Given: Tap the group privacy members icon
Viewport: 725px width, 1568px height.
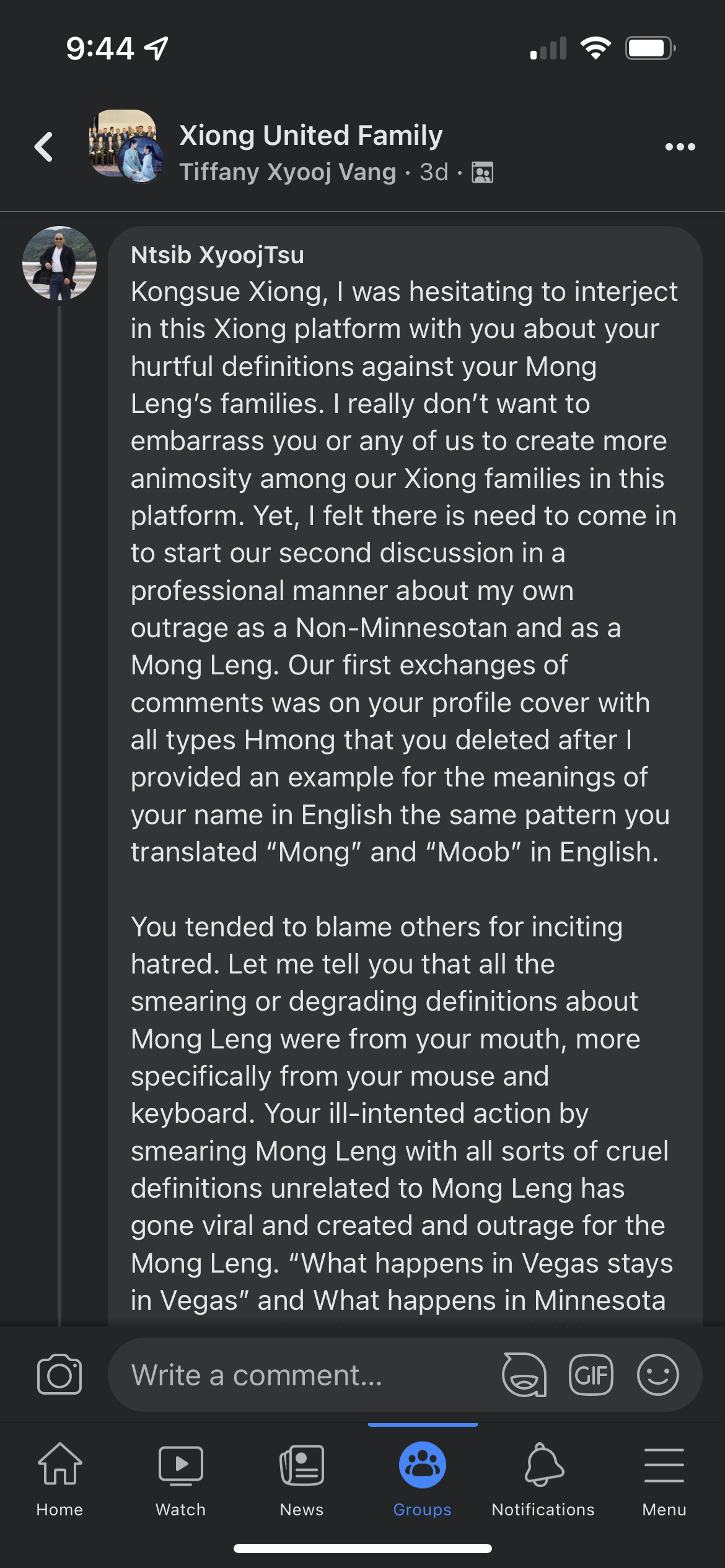Looking at the screenshot, I should coord(483,172).
